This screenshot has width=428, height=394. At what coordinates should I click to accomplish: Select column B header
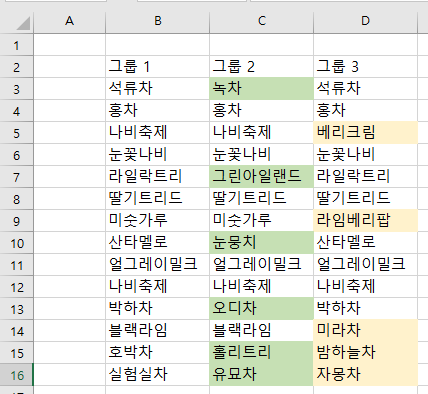pyautogui.click(x=158, y=21)
